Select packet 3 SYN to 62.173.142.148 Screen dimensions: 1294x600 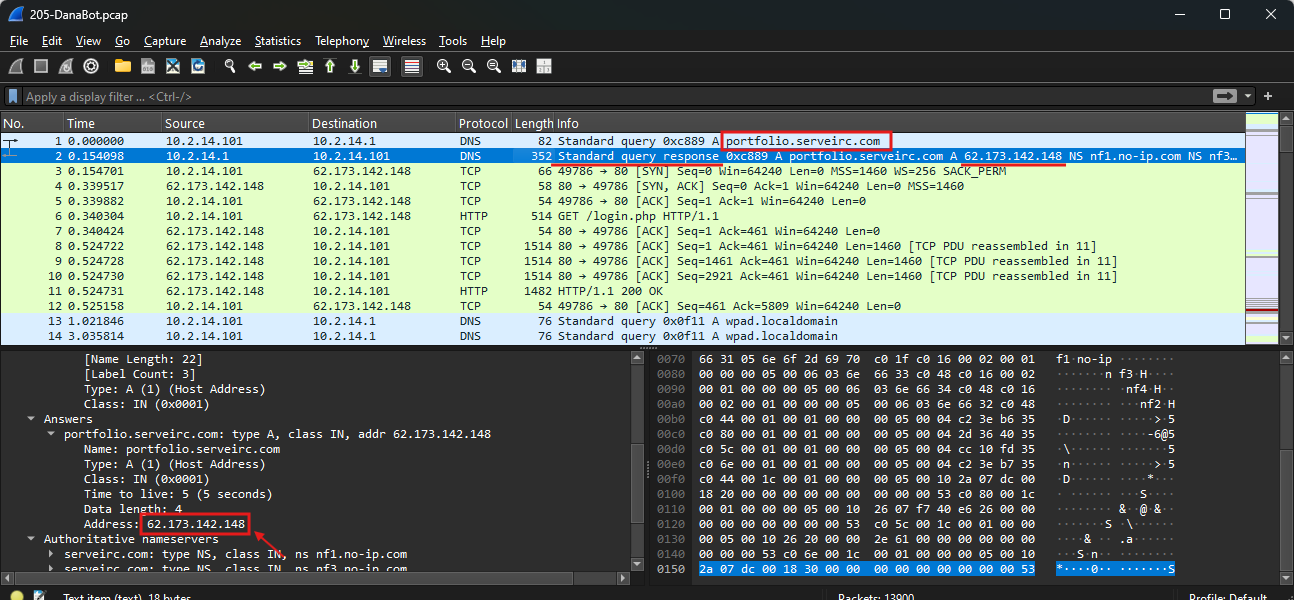coord(622,171)
